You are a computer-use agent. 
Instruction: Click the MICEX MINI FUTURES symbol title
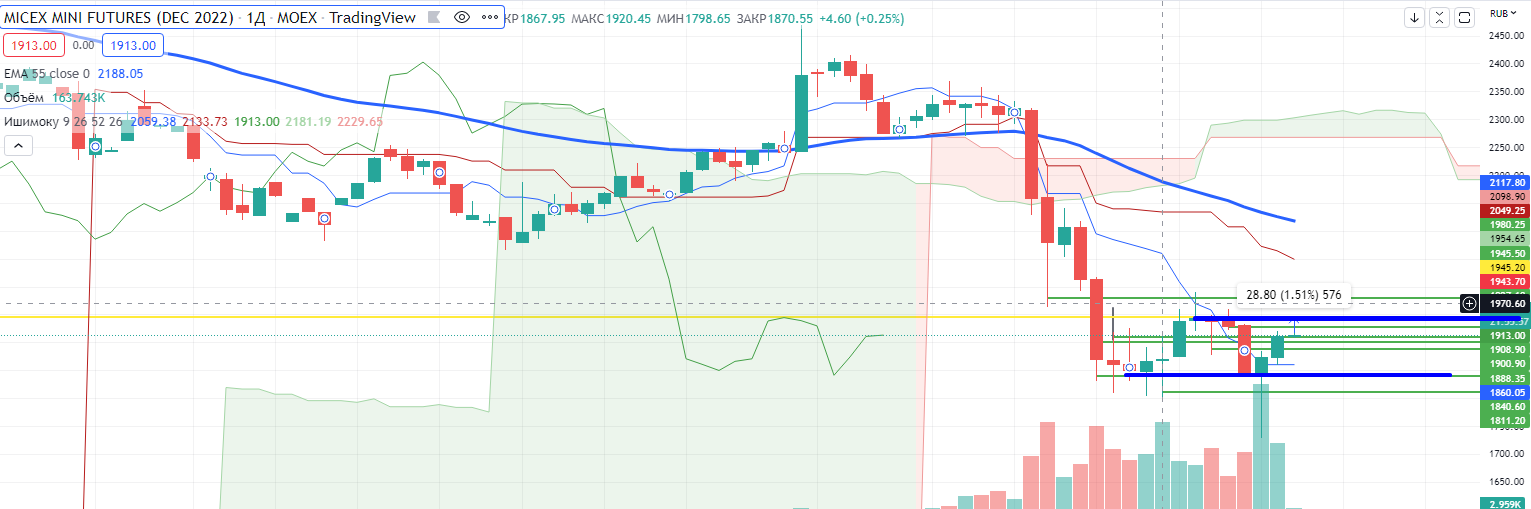coord(120,18)
